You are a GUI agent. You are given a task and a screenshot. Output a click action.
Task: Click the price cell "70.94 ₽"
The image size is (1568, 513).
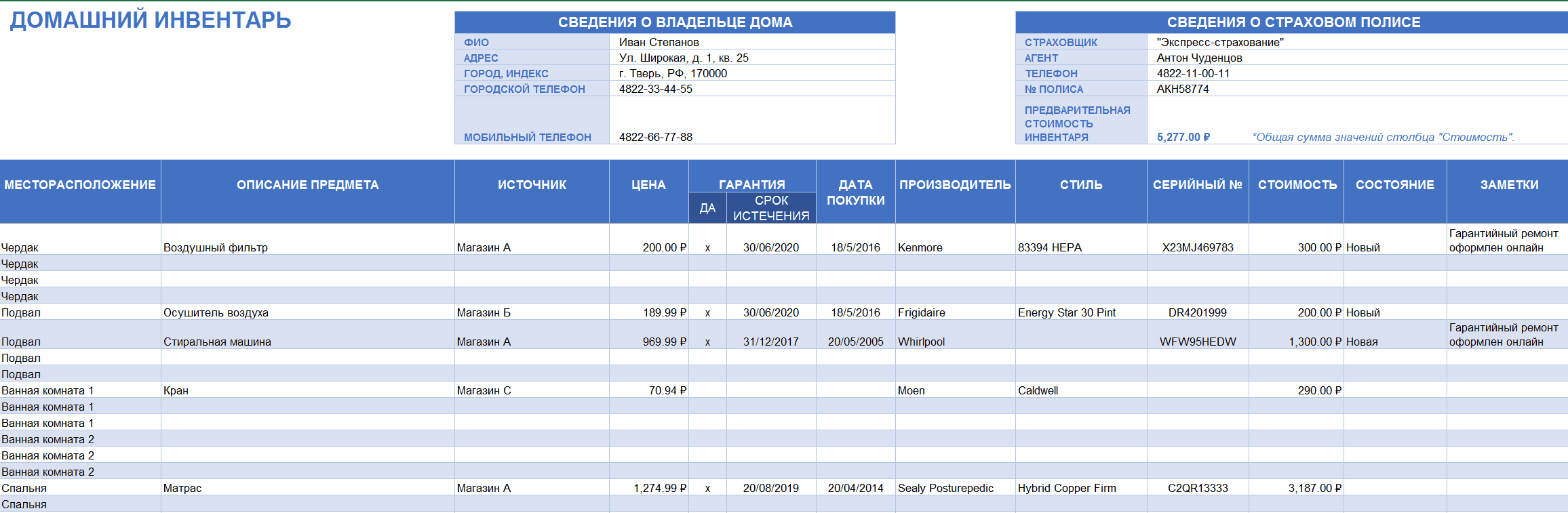coord(649,390)
